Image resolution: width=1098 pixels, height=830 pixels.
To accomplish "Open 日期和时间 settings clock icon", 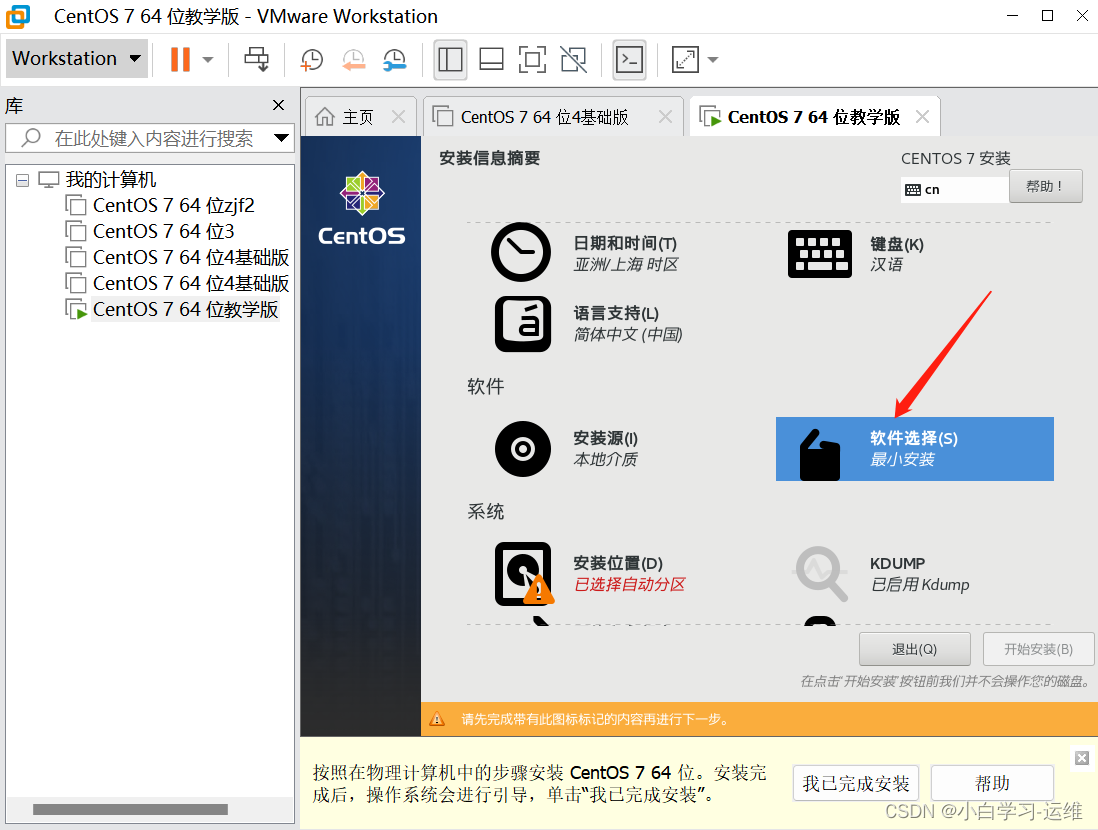I will (x=520, y=252).
